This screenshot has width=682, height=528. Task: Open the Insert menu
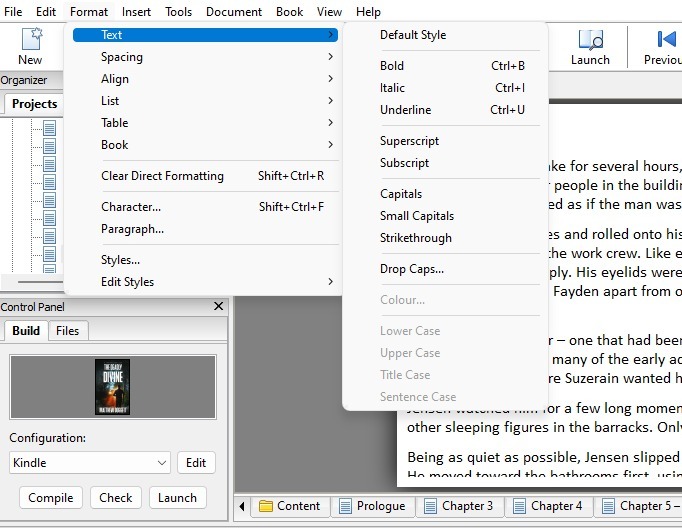coord(136,12)
